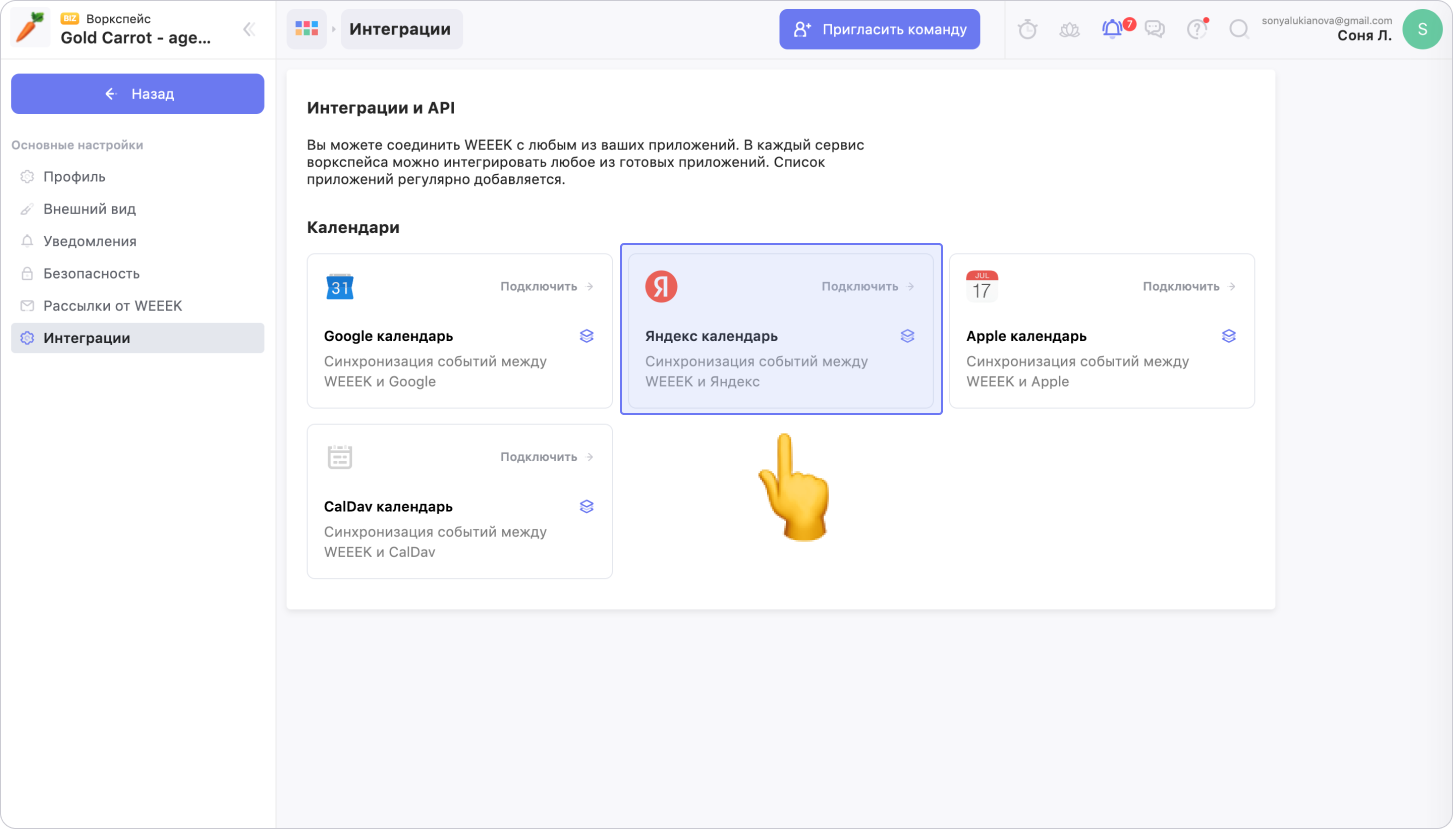Click layers icon on Google календарь card
Image resolution: width=1453 pixels, height=829 pixels.
(x=587, y=336)
